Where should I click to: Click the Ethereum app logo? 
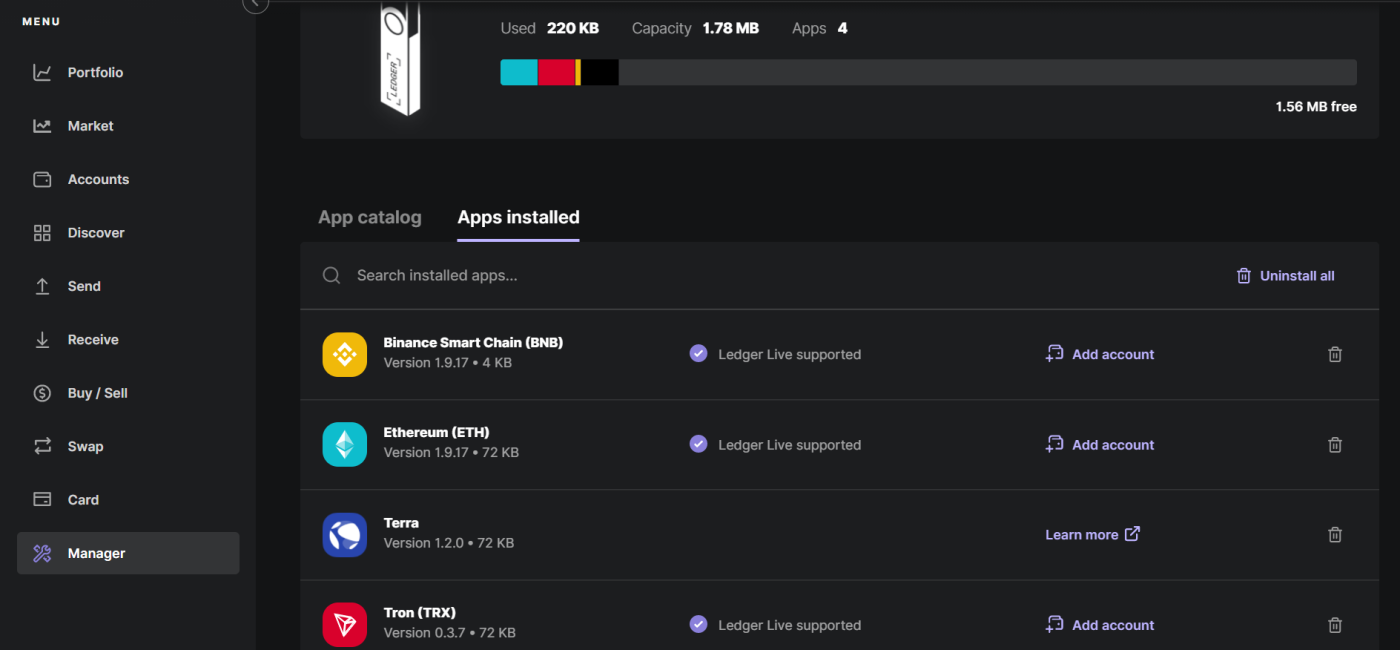pyautogui.click(x=345, y=444)
